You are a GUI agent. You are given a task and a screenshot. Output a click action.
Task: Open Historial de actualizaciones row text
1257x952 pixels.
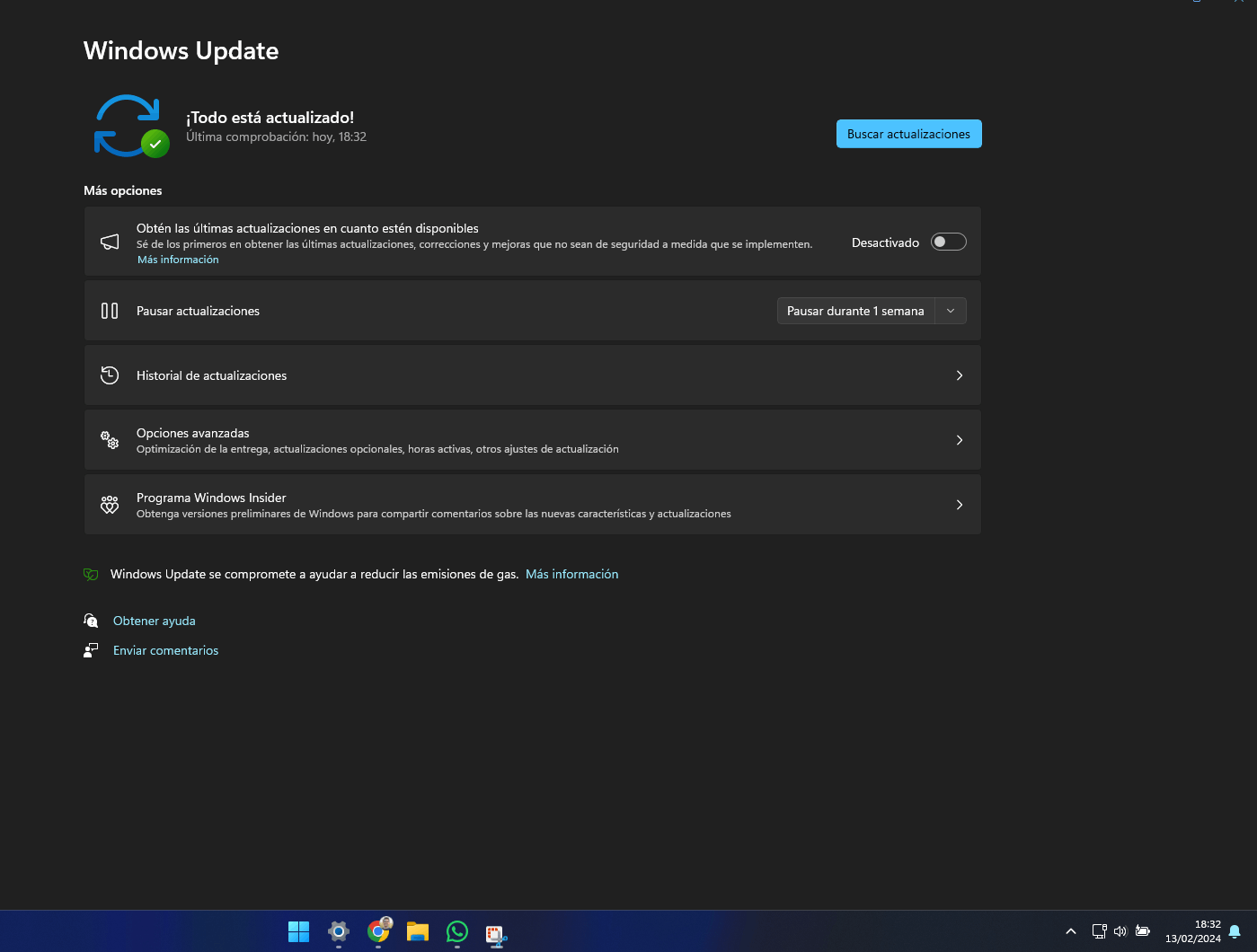(x=212, y=375)
